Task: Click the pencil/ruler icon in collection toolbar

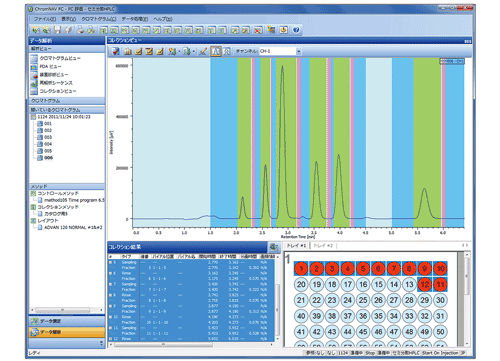Action: click(x=203, y=51)
